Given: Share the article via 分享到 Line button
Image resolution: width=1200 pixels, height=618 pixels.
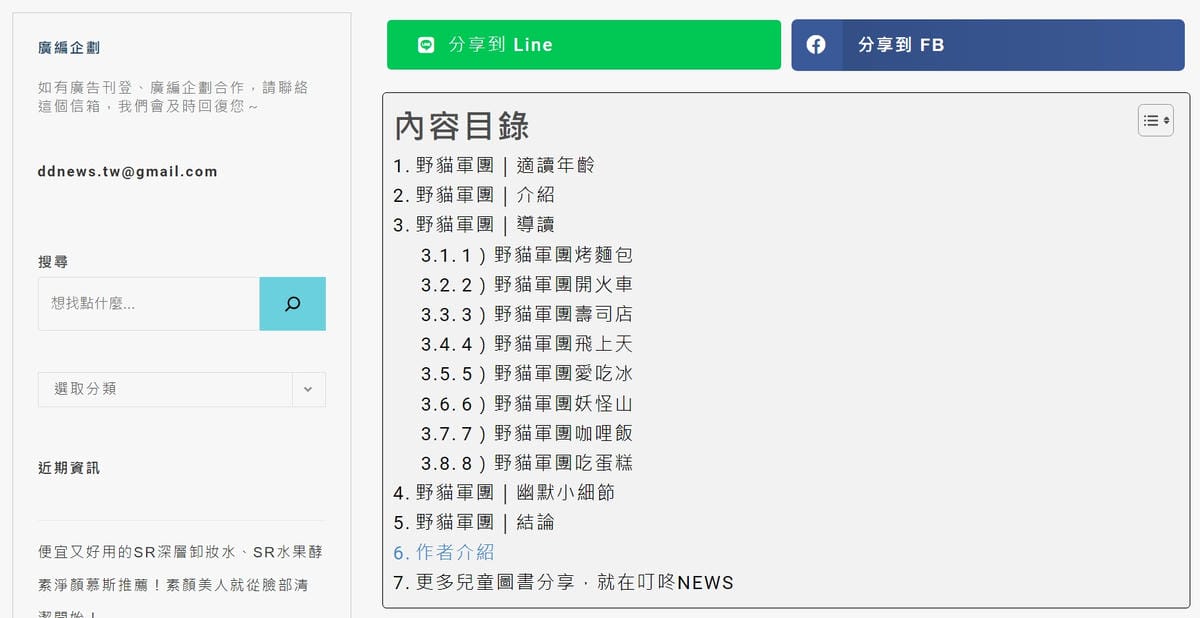Looking at the screenshot, I should pyautogui.click(x=584, y=45).
